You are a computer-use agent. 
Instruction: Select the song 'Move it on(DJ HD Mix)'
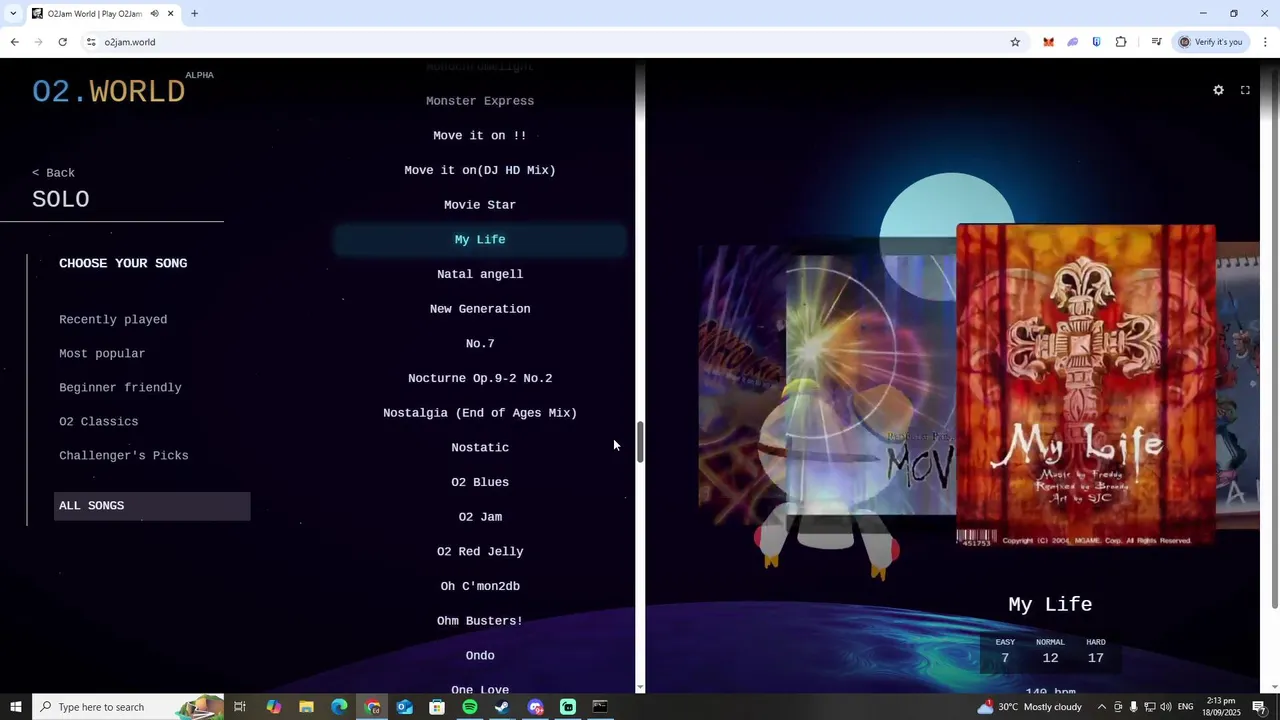point(480,170)
